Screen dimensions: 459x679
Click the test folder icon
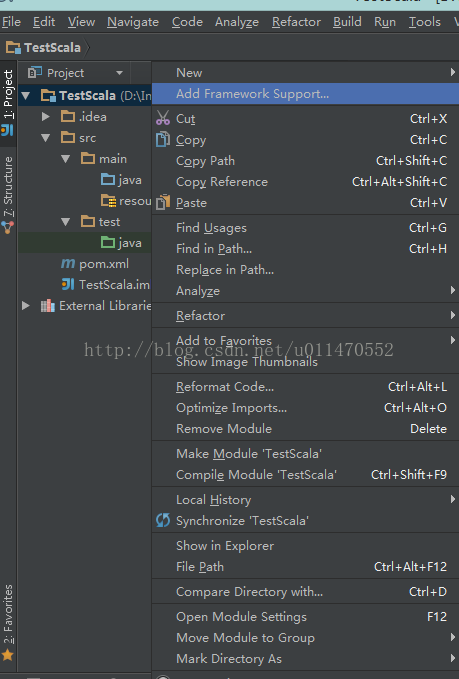tap(88, 221)
